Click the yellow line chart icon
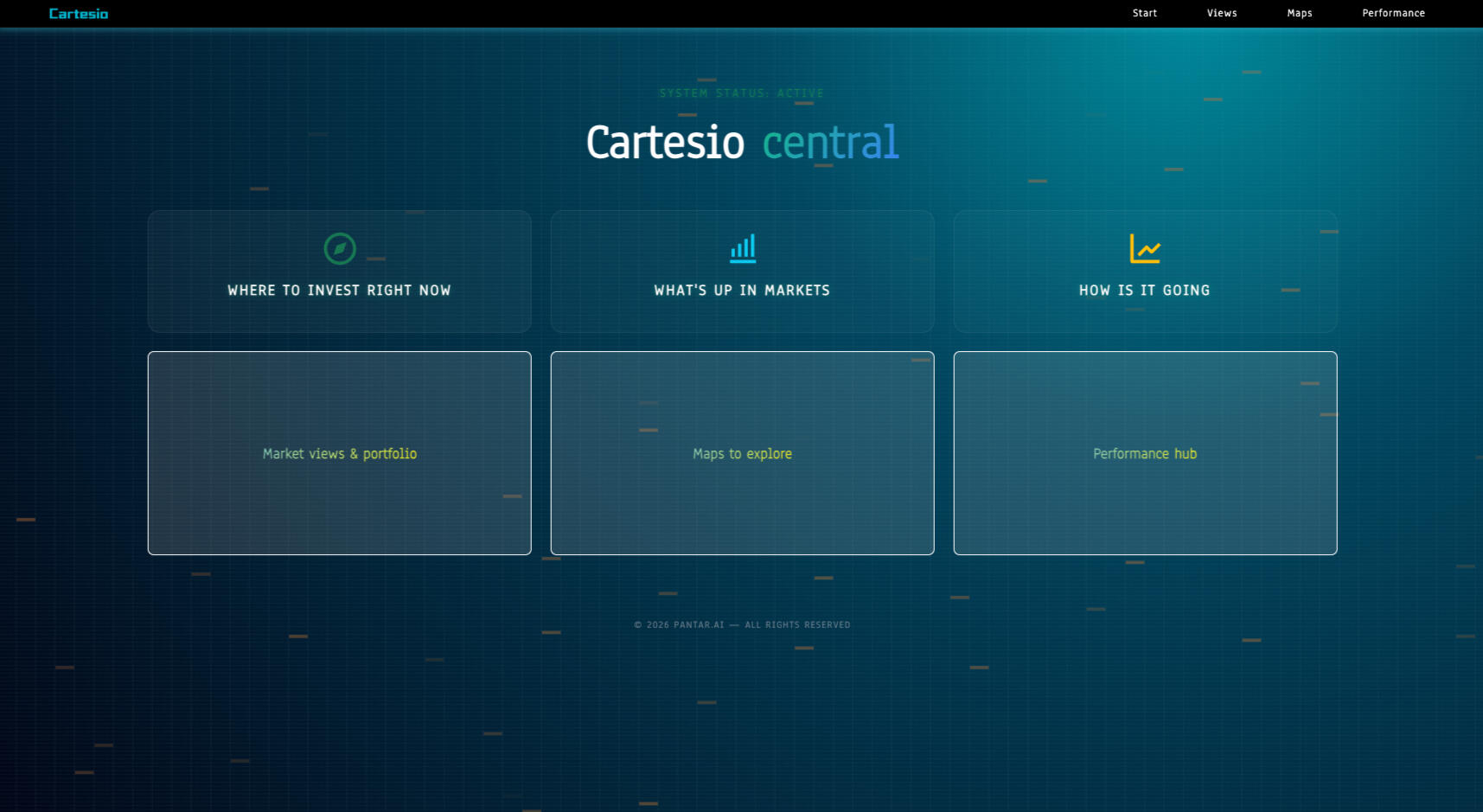The width and height of the screenshot is (1483, 812). pyautogui.click(x=1144, y=248)
